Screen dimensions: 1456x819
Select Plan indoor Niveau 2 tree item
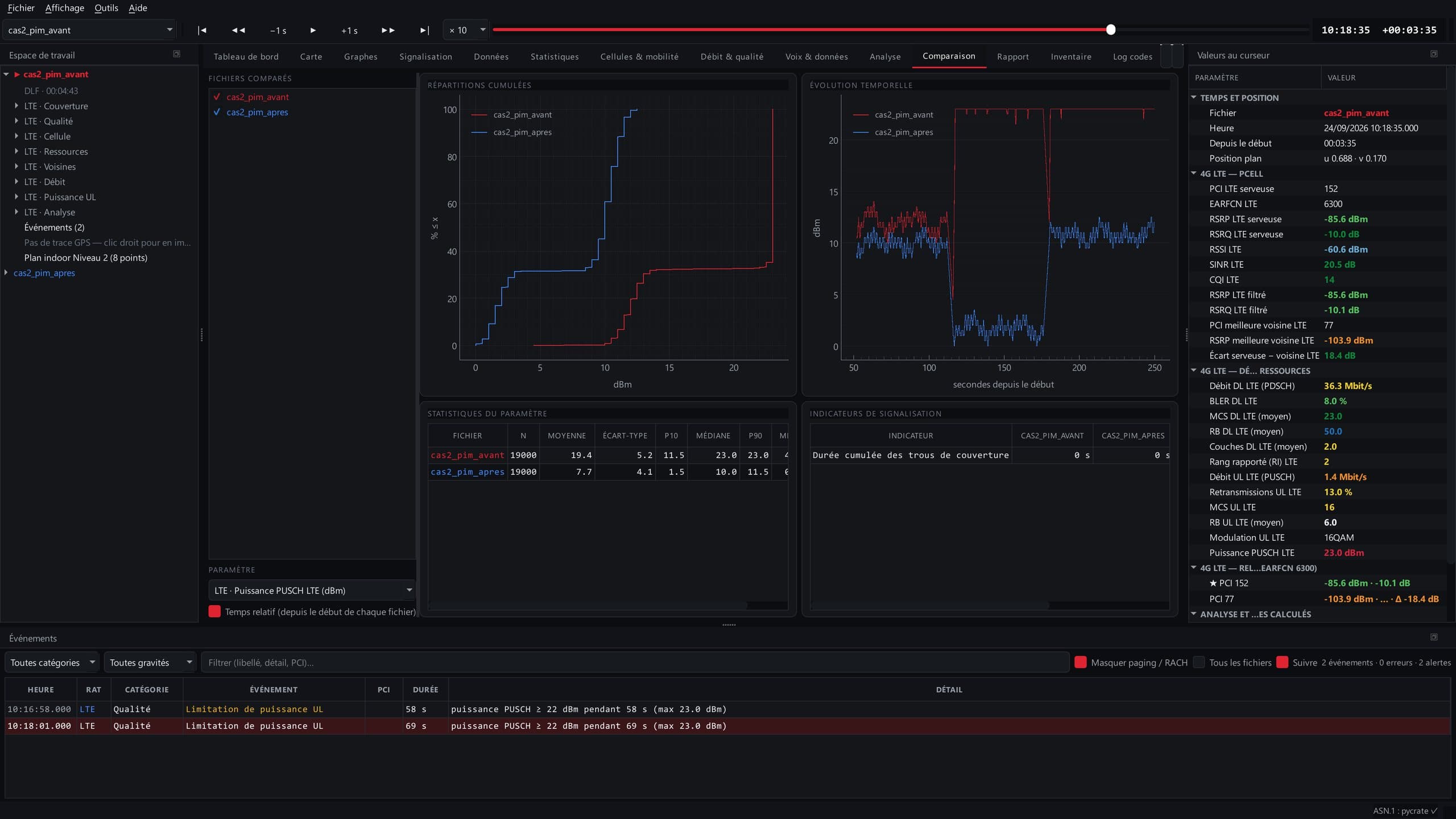tap(85, 258)
